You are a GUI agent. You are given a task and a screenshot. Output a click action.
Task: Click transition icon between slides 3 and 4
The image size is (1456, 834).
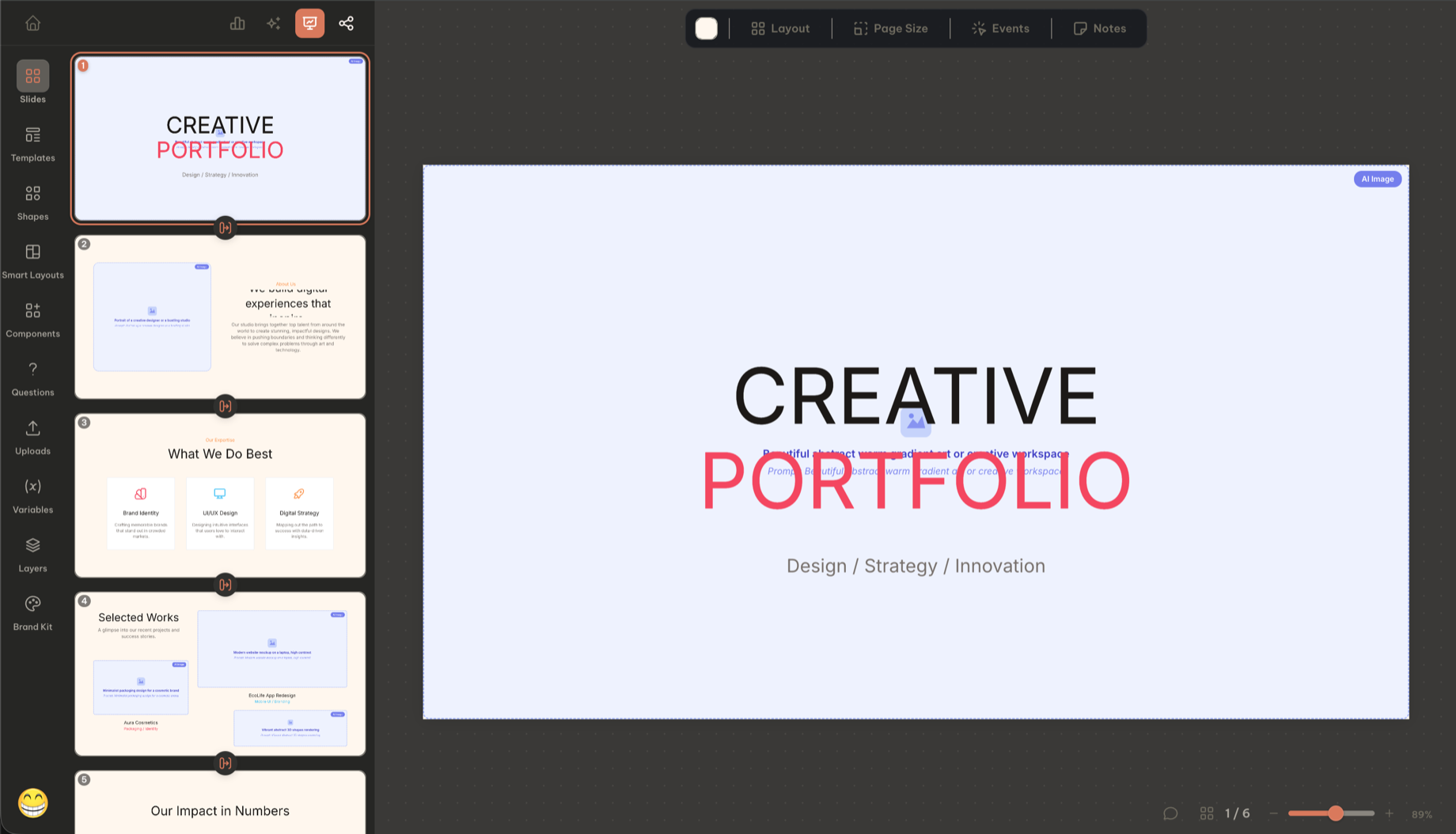pyautogui.click(x=225, y=585)
